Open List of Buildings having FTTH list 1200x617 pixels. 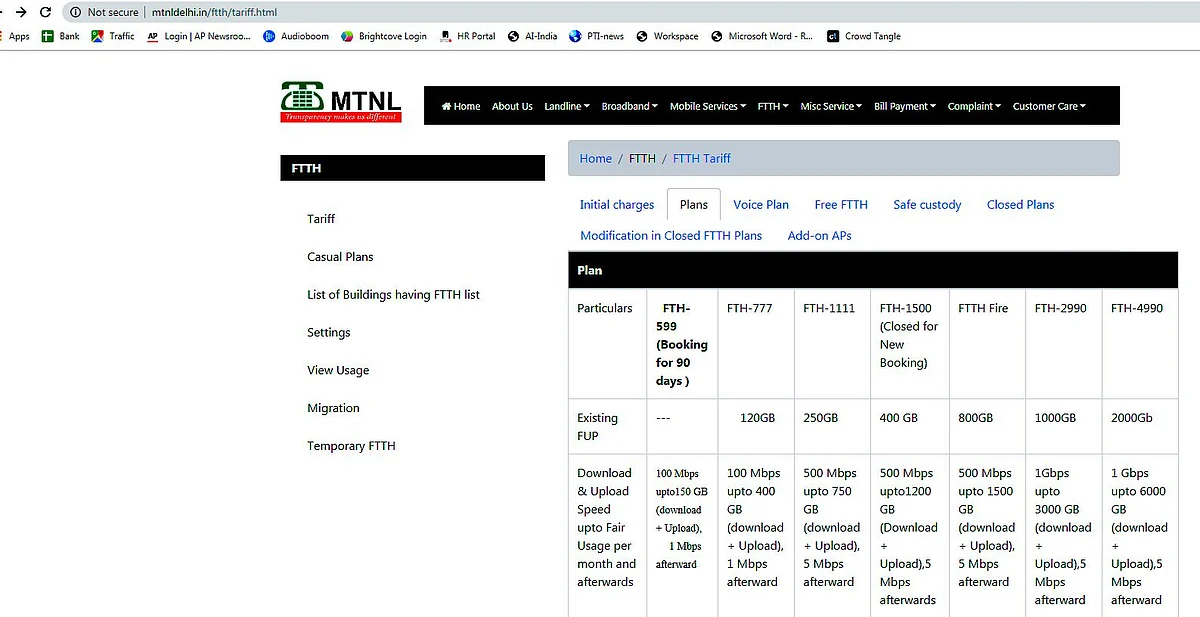pos(393,295)
